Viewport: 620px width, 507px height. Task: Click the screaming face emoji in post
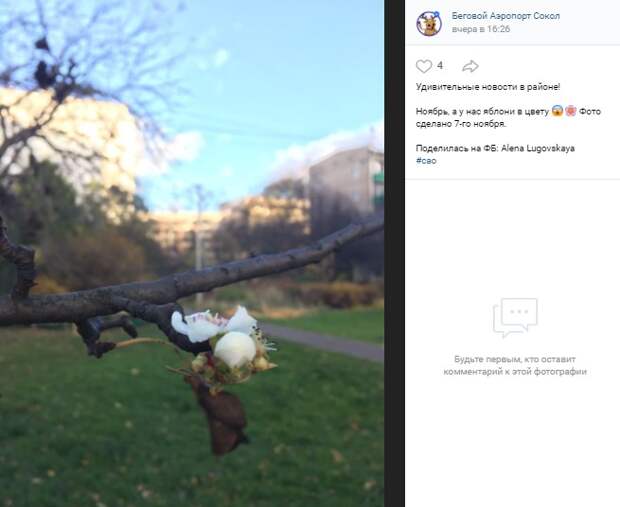(x=558, y=111)
